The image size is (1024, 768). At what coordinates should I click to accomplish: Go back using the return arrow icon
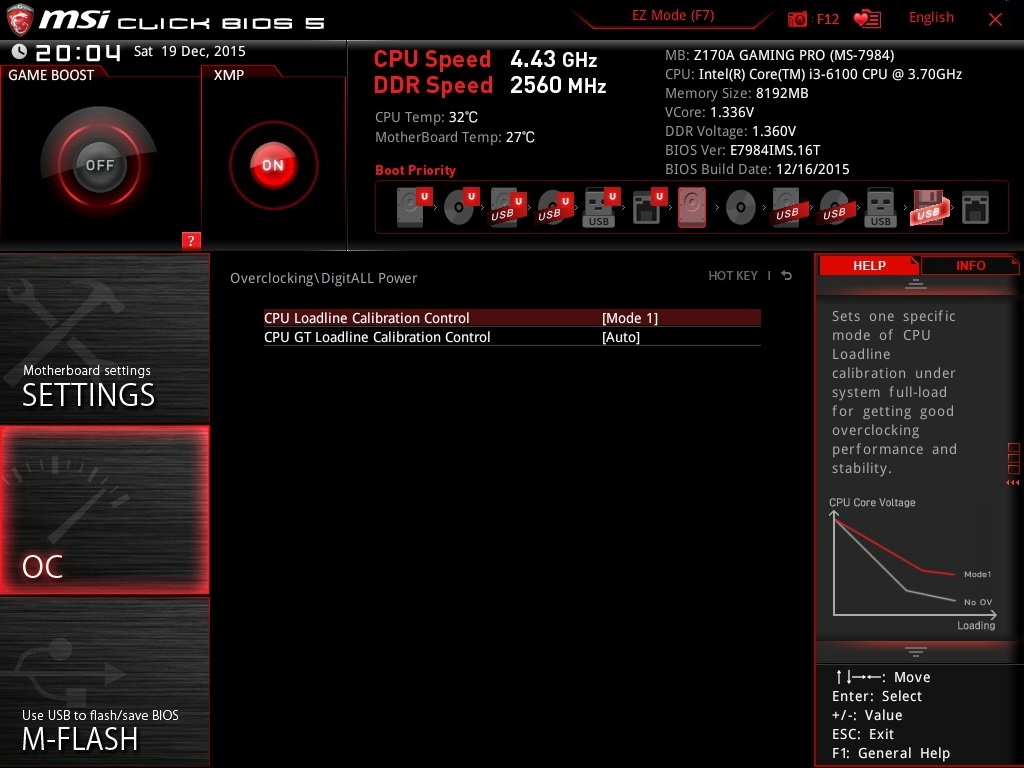pos(787,276)
